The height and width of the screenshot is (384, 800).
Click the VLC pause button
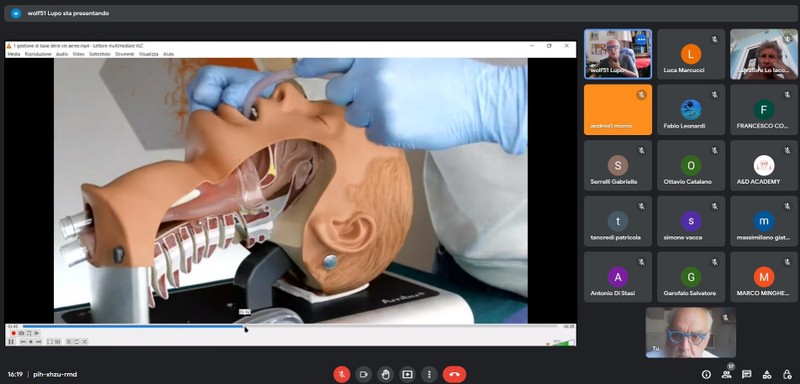[11, 342]
